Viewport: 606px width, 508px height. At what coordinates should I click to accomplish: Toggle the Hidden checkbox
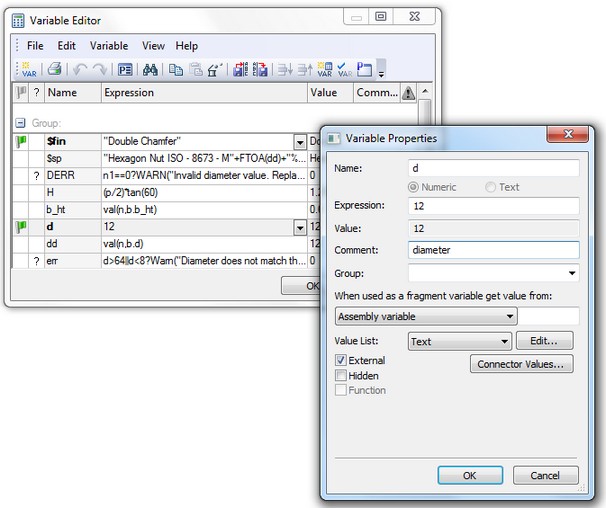pyautogui.click(x=340, y=375)
